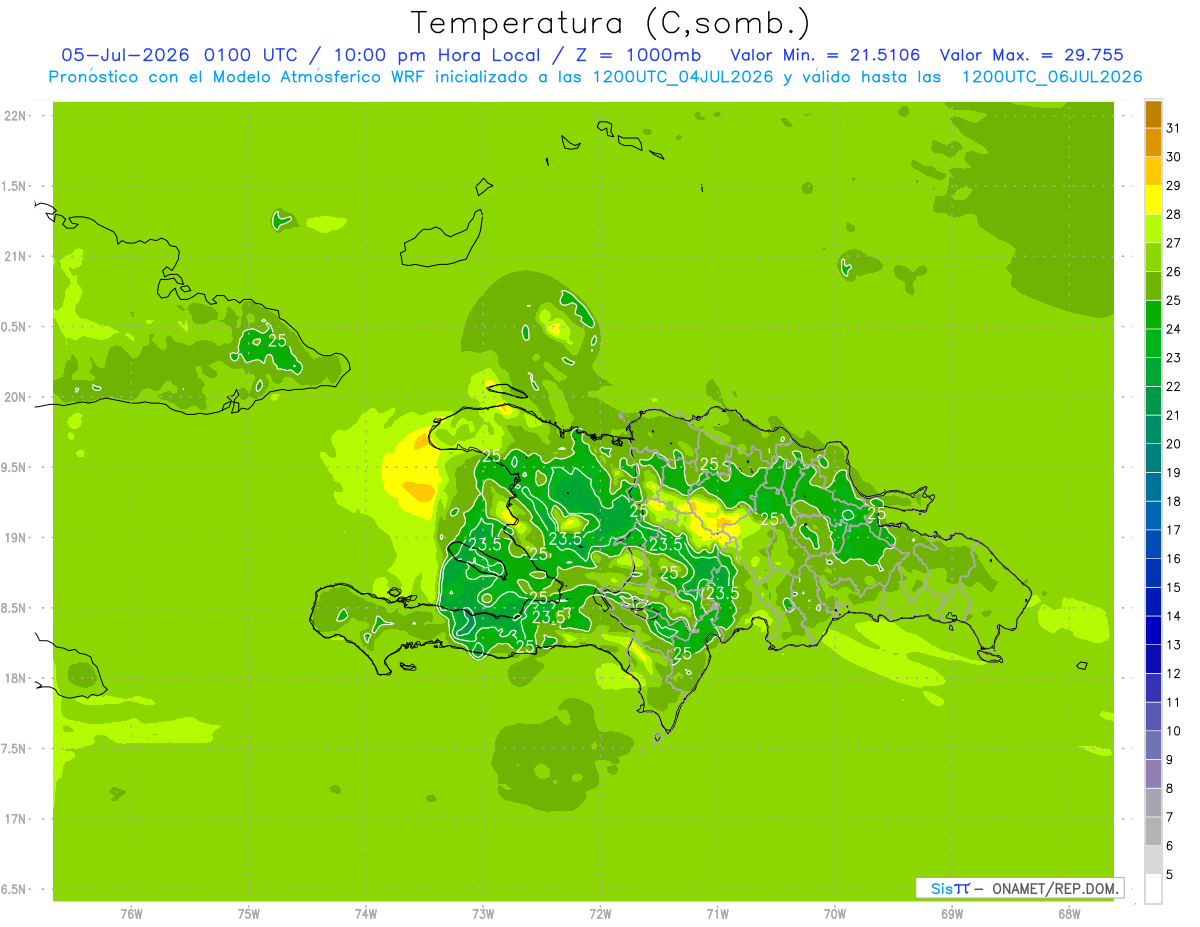Click the 'ONAMET/REP.DOM.' credit label
The height and width of the screenshot is (927, 1200).
1056,888
